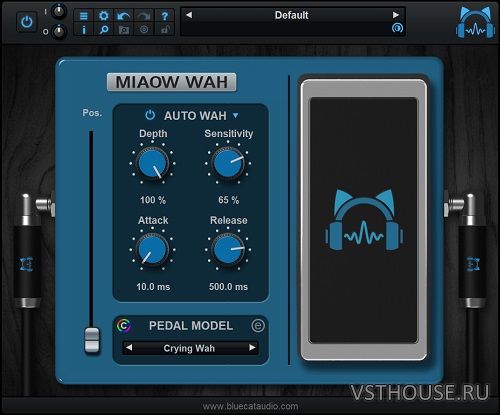Click the AUTO WAH section label
This screenshot has width=500, height=415.
pos(195,116)
